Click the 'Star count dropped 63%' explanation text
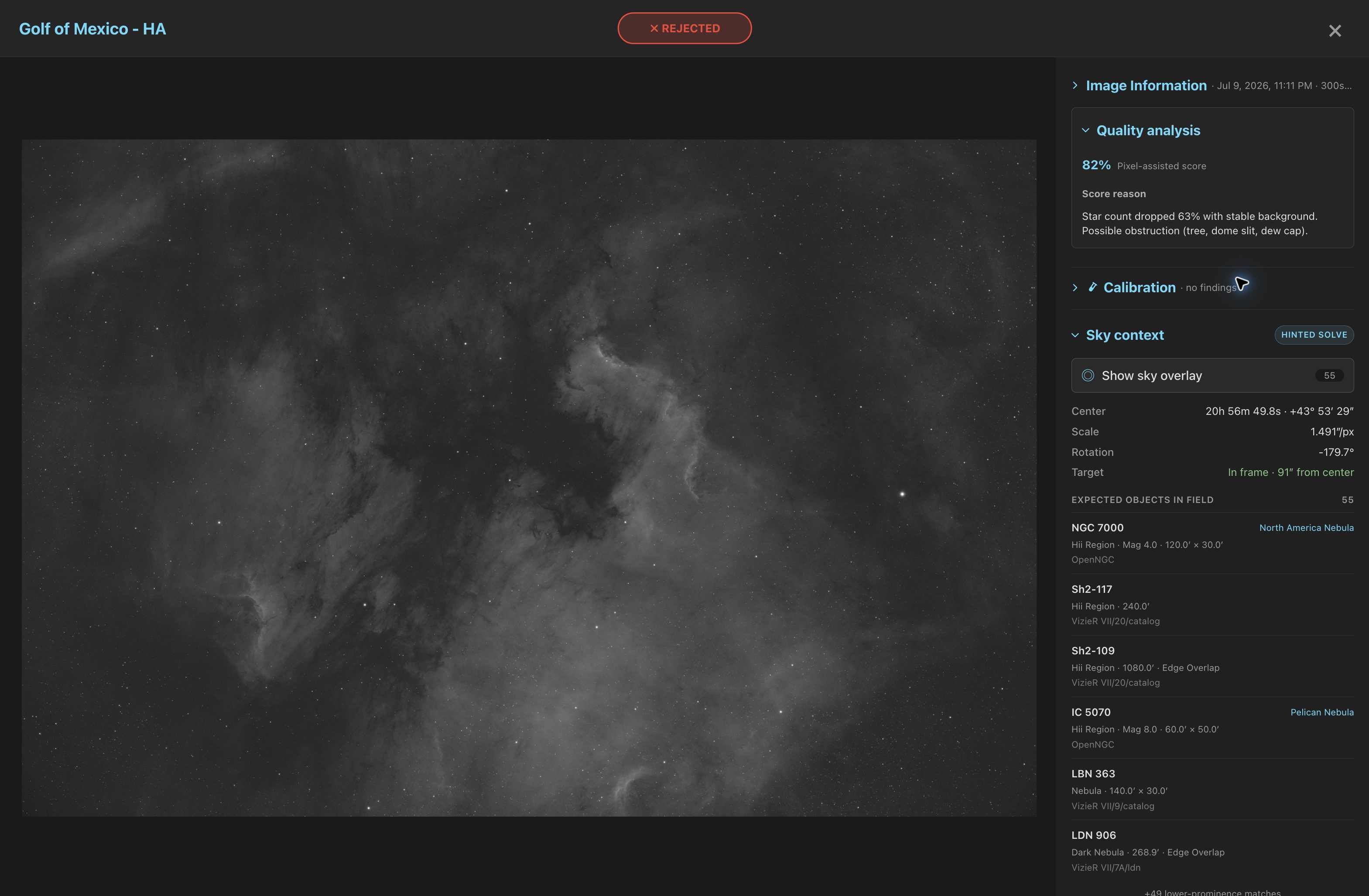The width and height of the screenshot is (1369, 896). tap(1199, 223)
